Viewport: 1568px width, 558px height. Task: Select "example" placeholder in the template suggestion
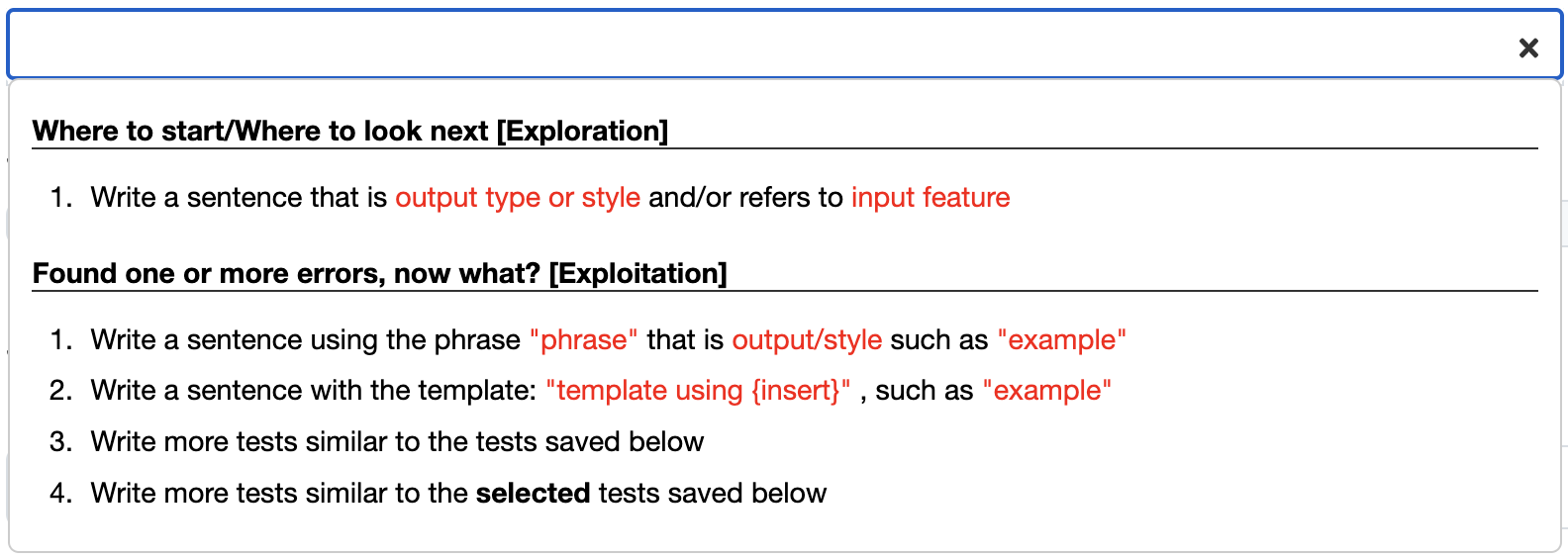1046,390
